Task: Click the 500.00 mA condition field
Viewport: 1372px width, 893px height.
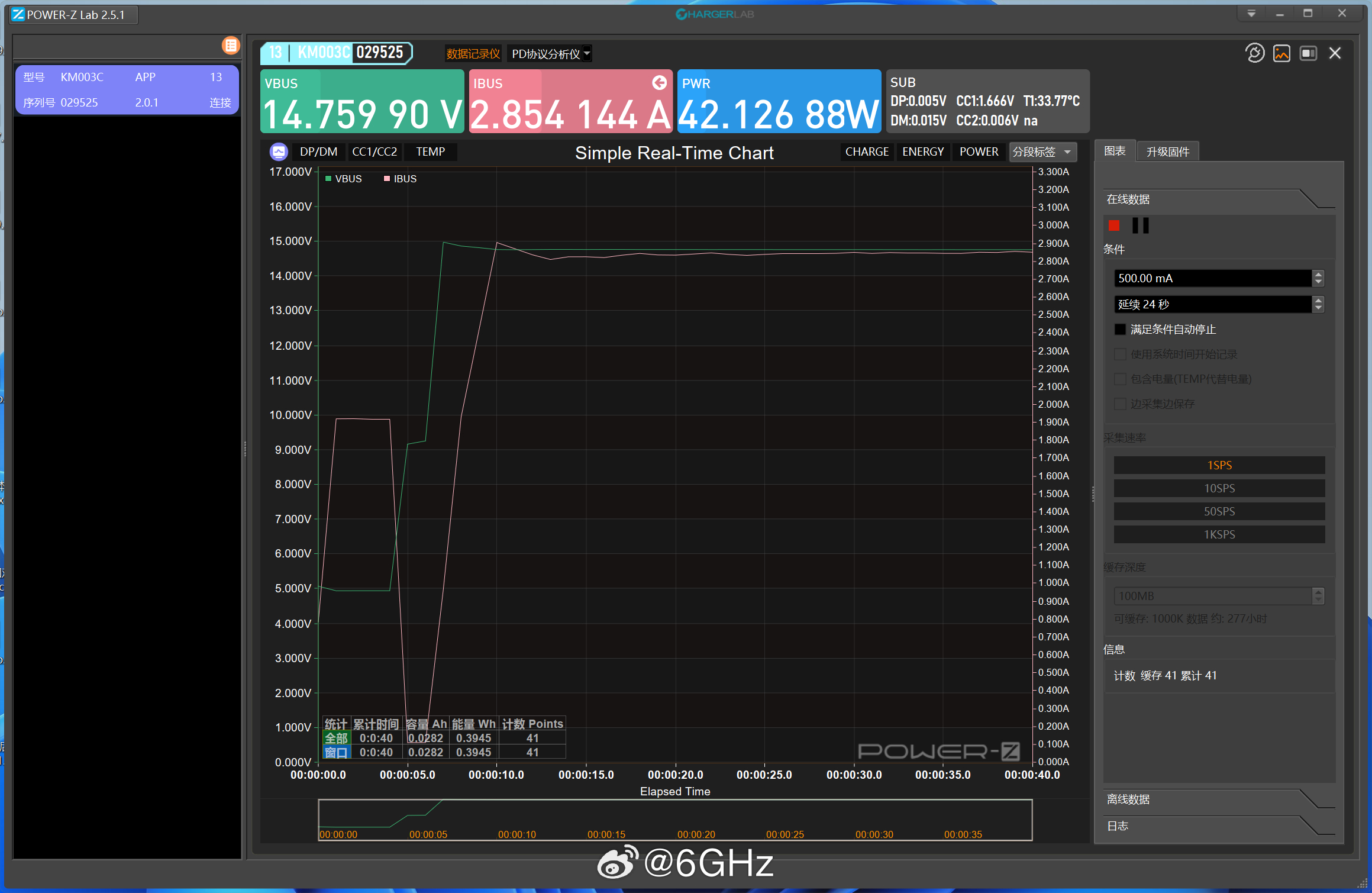Action: 1213,278
